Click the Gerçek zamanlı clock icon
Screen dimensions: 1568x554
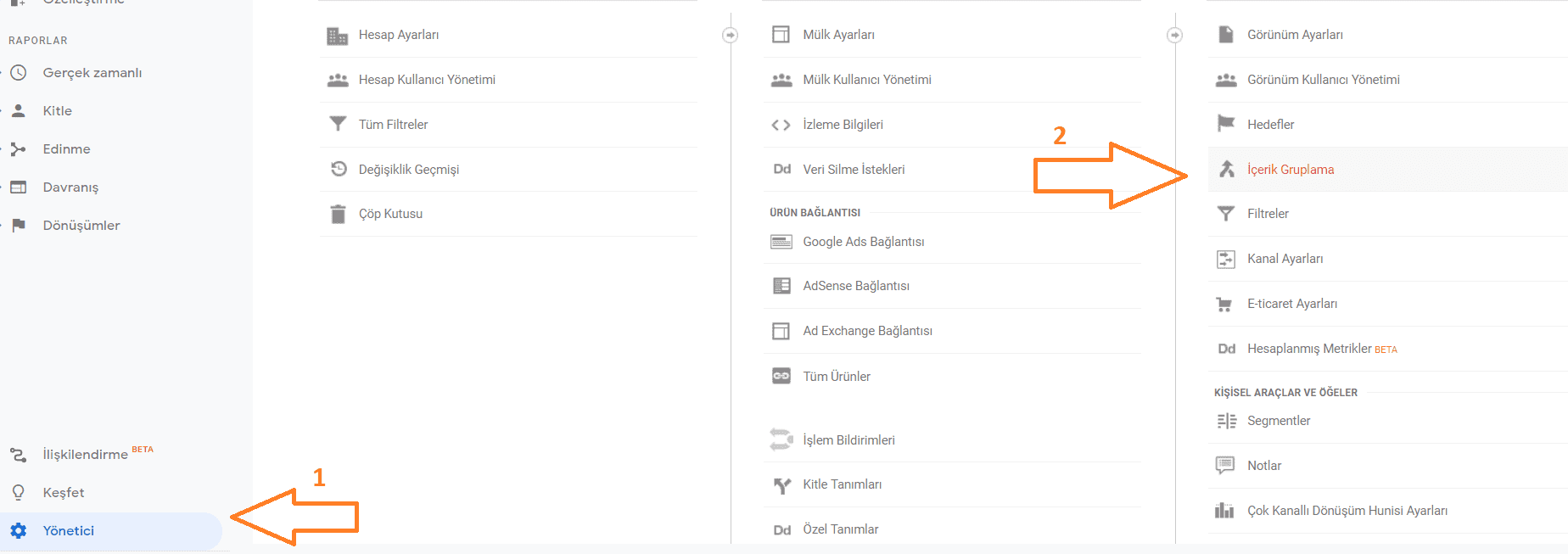19,73
